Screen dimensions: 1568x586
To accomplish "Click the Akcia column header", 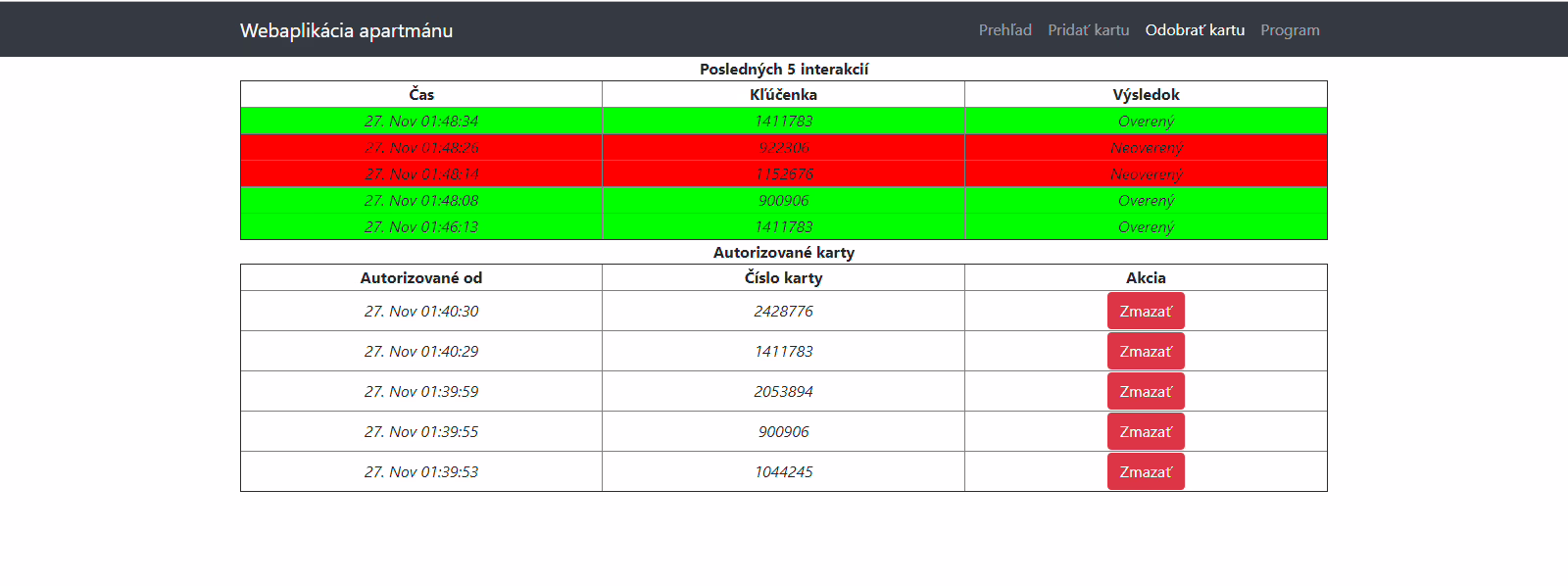I will (x=1146, y=278).
